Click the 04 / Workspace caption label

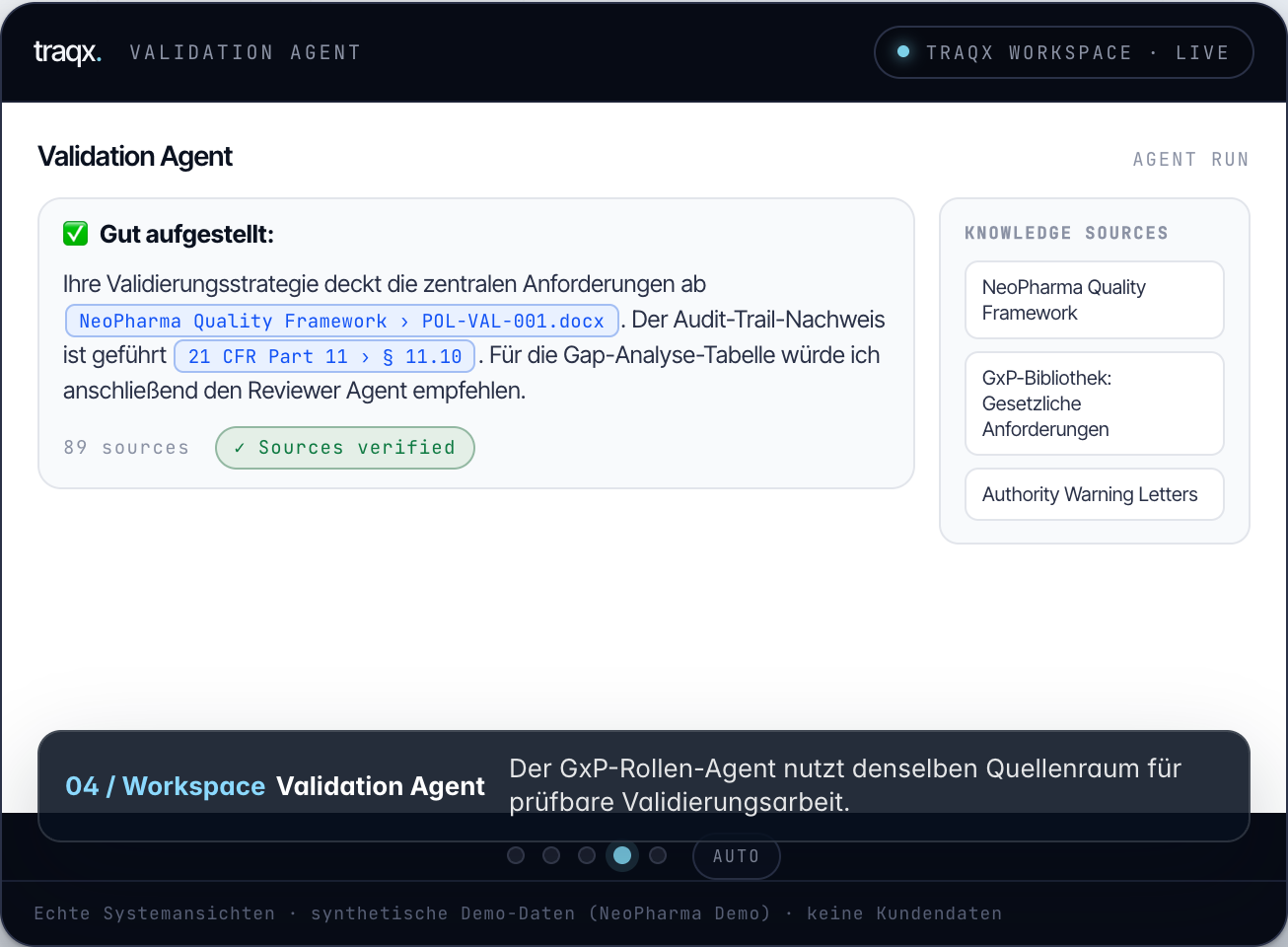click(165, 786)
